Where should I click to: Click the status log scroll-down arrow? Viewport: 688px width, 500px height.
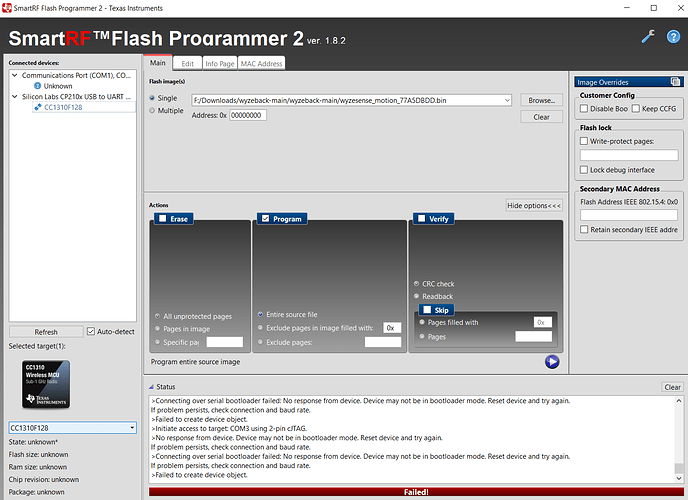(679, 479)
